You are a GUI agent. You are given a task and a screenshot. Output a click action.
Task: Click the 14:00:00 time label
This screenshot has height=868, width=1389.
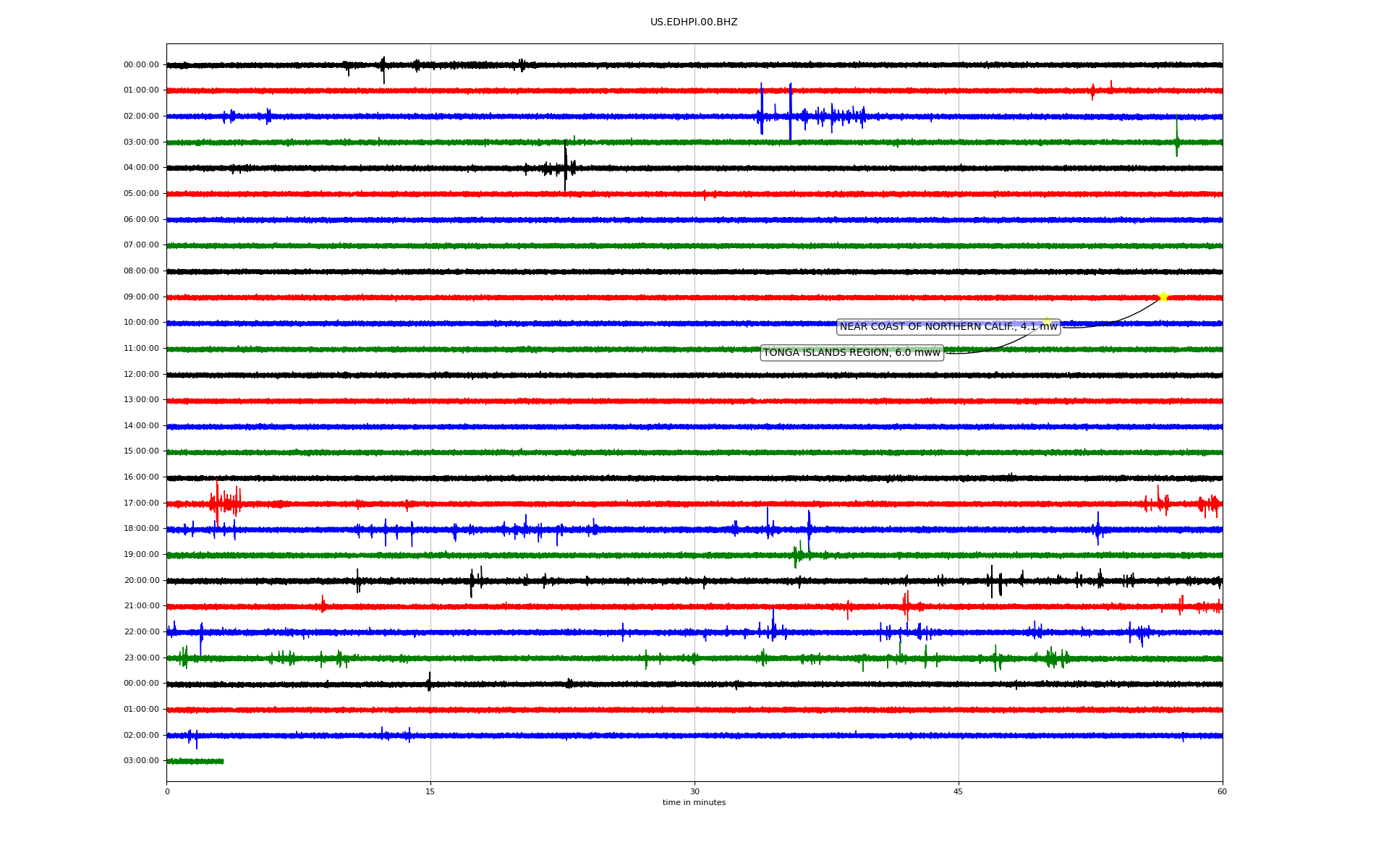coord(141,426)
